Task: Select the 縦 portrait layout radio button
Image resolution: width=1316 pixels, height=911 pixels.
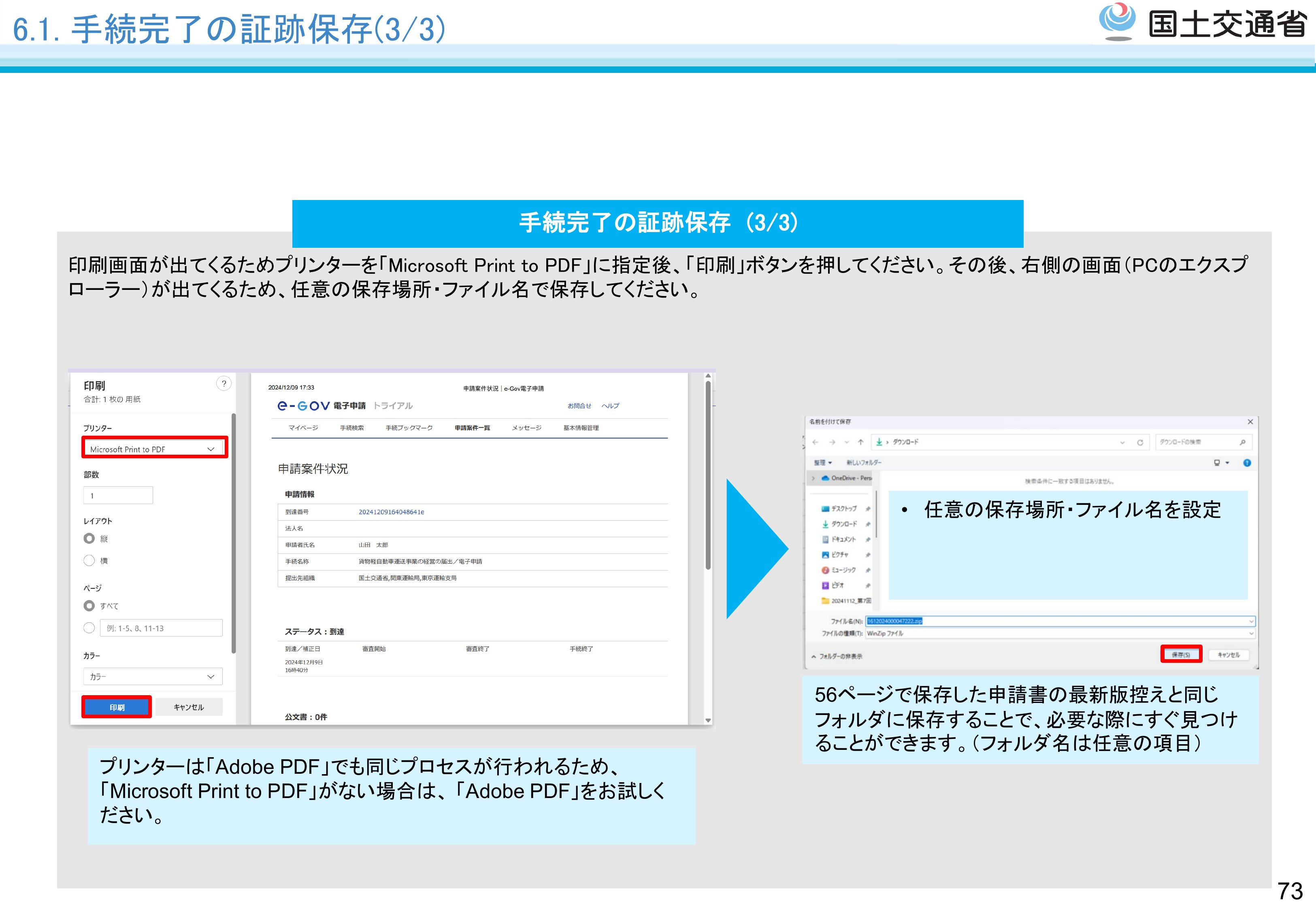Action: click(89, 538)
